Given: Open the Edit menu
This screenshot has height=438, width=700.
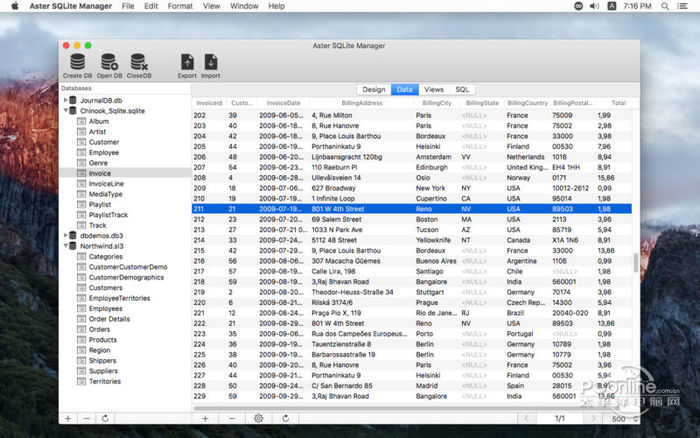Looking at the screenshot, I should tap(151, 6).
